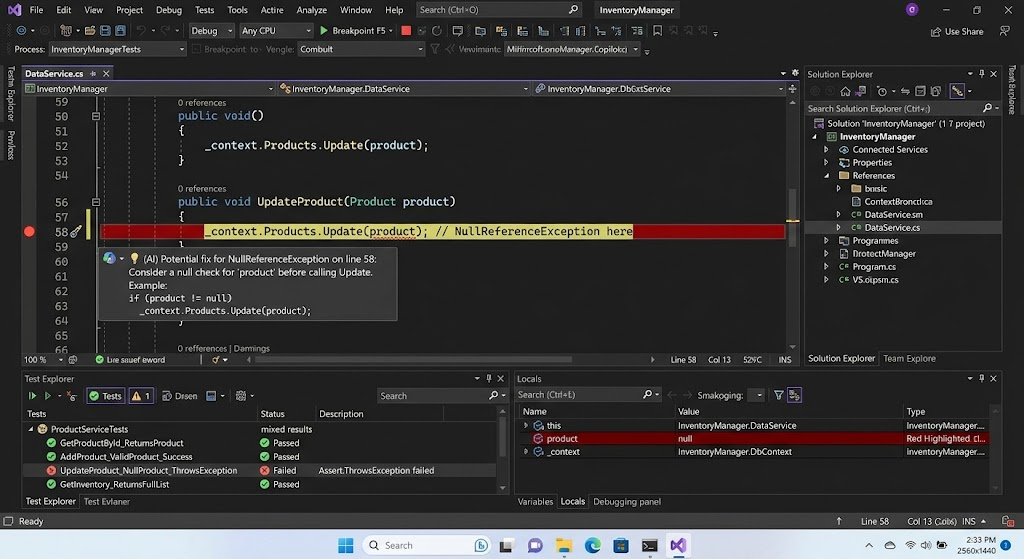
Task: Open the Any CPU platform dropdown
Action: (x=276, y=31)
